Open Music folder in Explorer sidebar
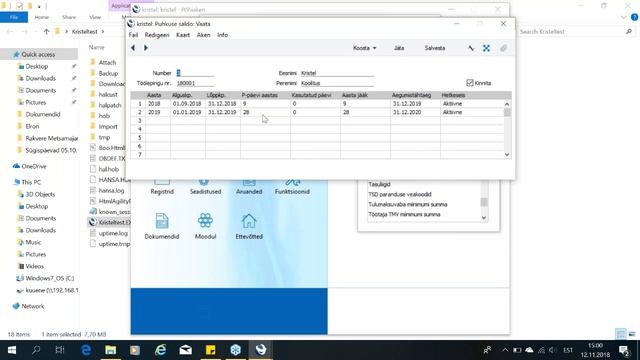This screenshot has height=360, width=640. pos(33,242)
